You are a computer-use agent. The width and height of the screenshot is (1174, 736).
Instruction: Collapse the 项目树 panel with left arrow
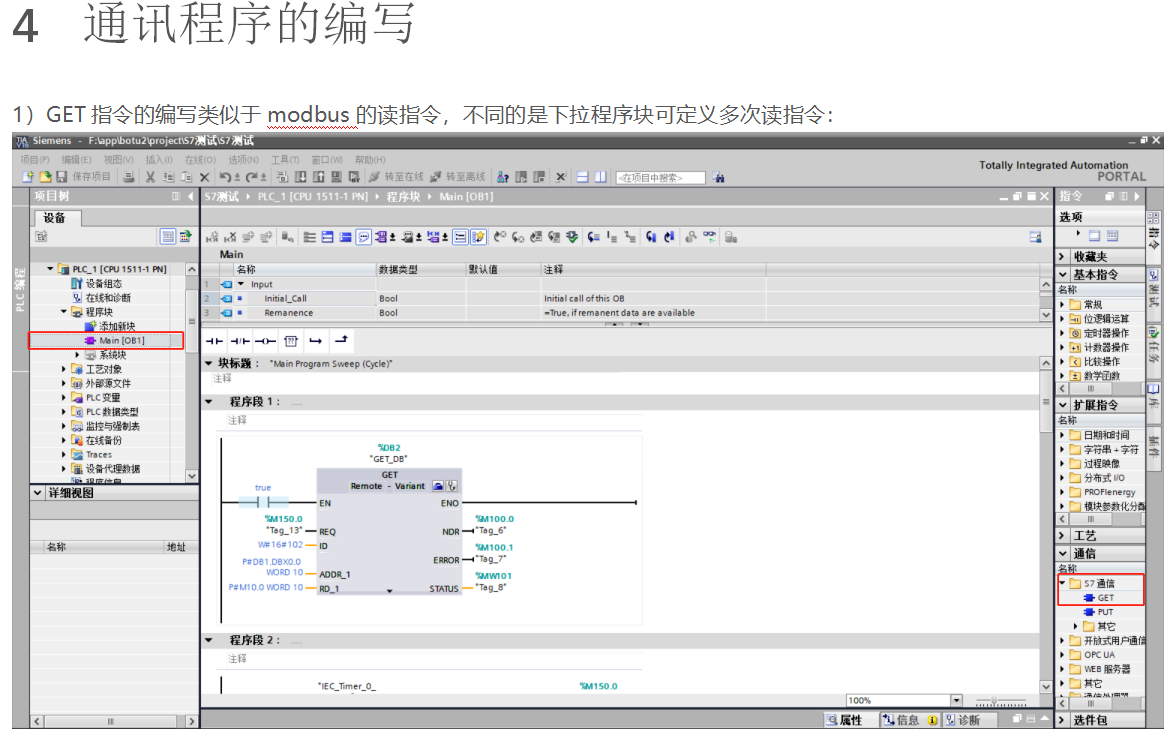pos(191,196)
